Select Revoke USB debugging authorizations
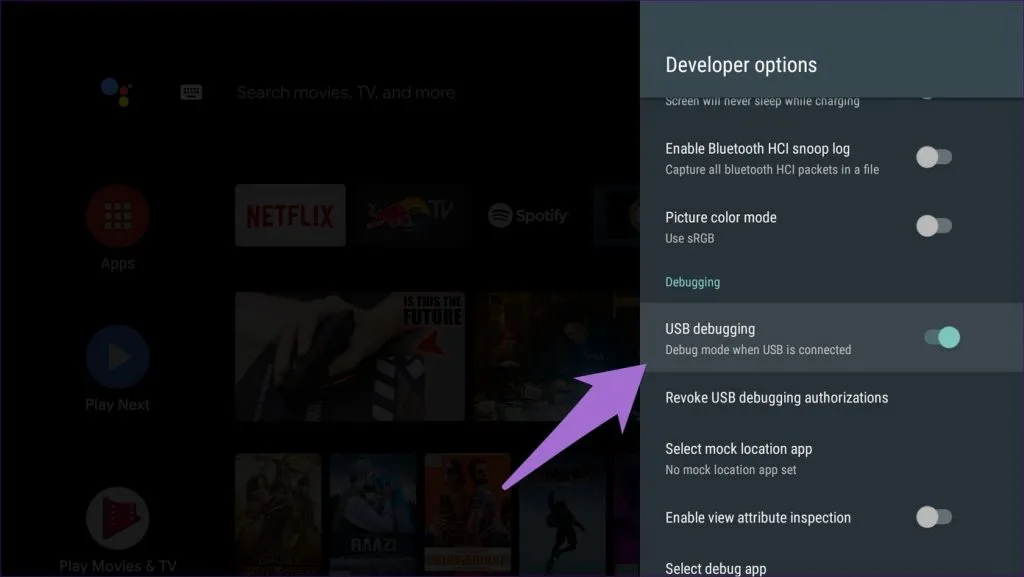Viewport: 1024px width, 577px height. point(776,398)
